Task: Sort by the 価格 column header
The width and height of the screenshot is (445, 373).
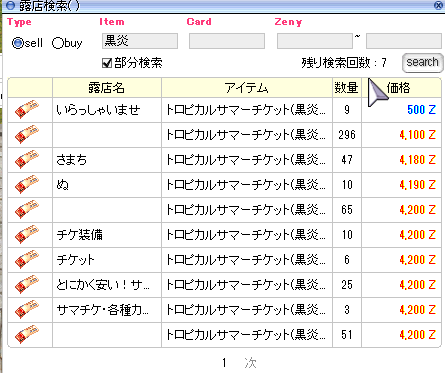Action: 401,88
